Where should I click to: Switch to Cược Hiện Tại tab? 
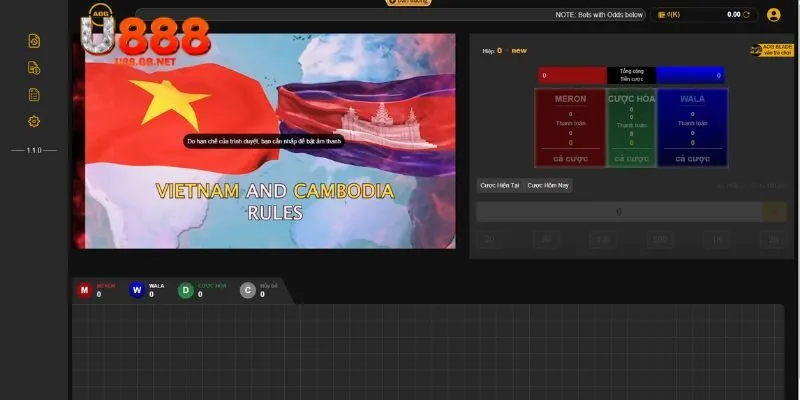pyautogui.click(x=499, y=186)
